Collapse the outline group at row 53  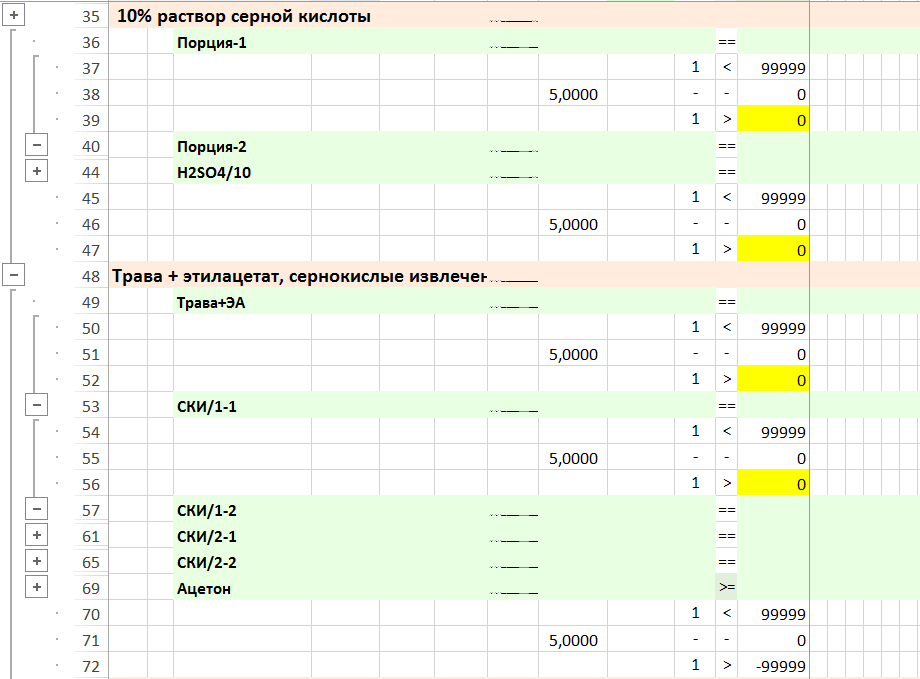coord(37,406)
